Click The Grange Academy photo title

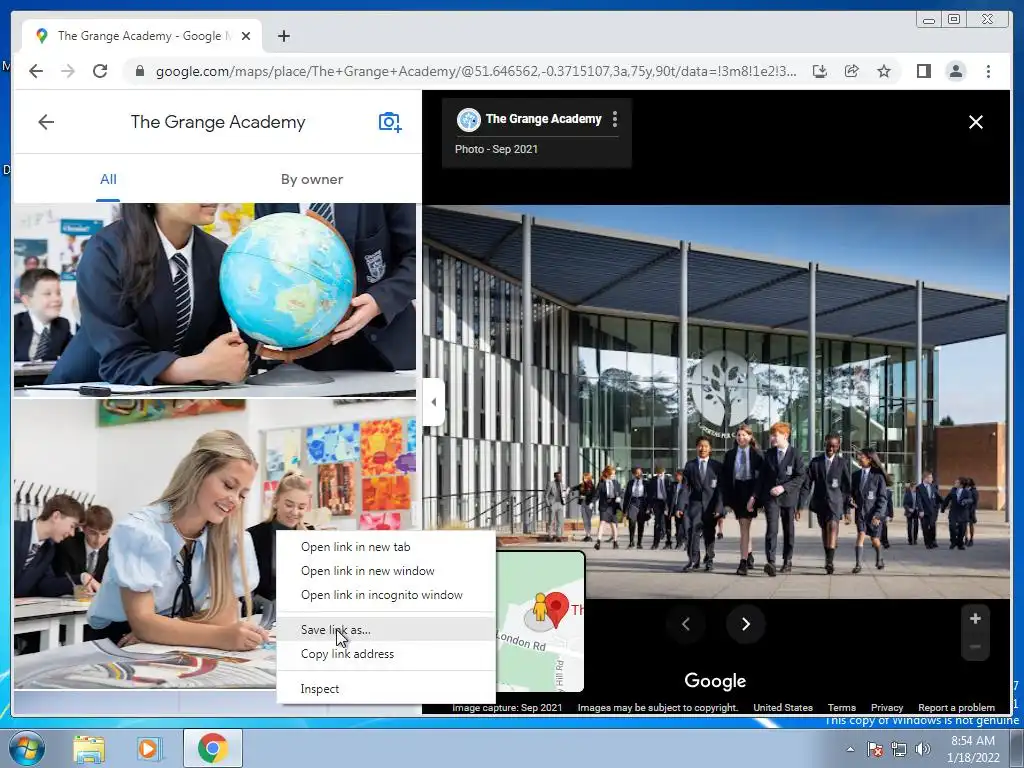[x=543, y=119]
